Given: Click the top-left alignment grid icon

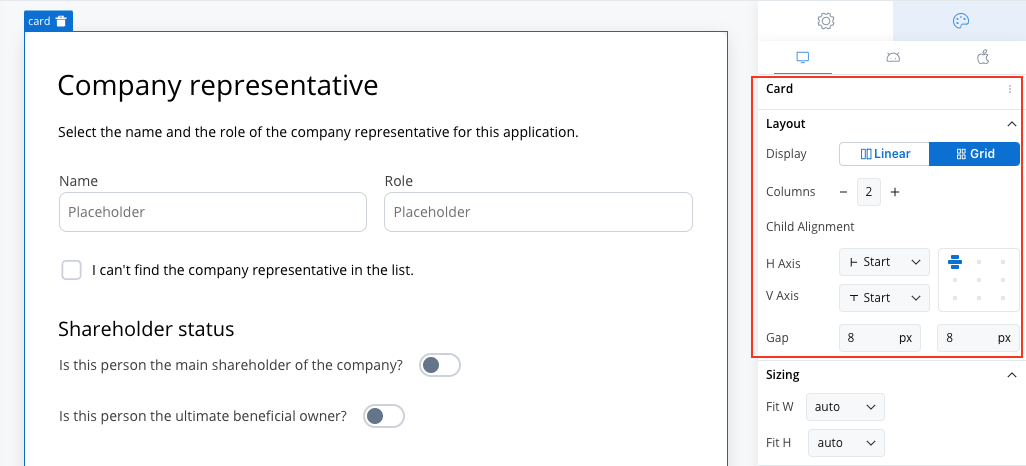Looking at the screenshot, I should pos(955,262).
